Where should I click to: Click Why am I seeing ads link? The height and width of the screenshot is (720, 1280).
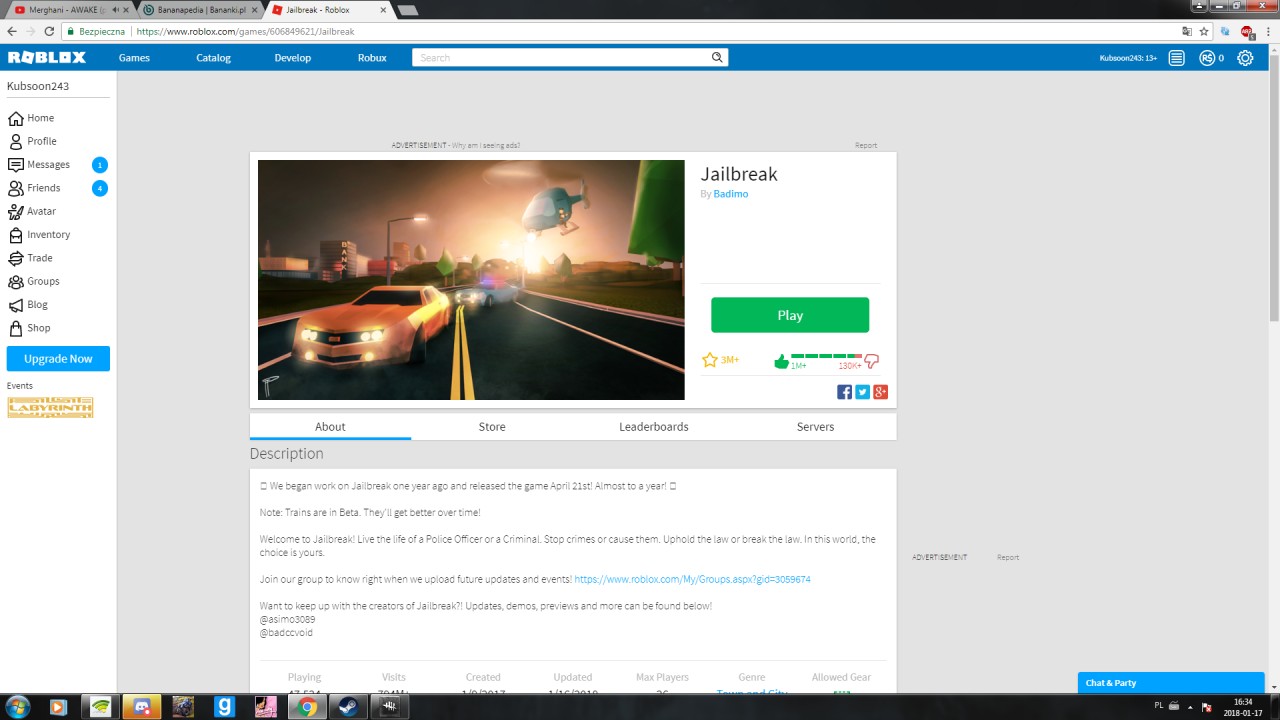(x=486, y=145)
